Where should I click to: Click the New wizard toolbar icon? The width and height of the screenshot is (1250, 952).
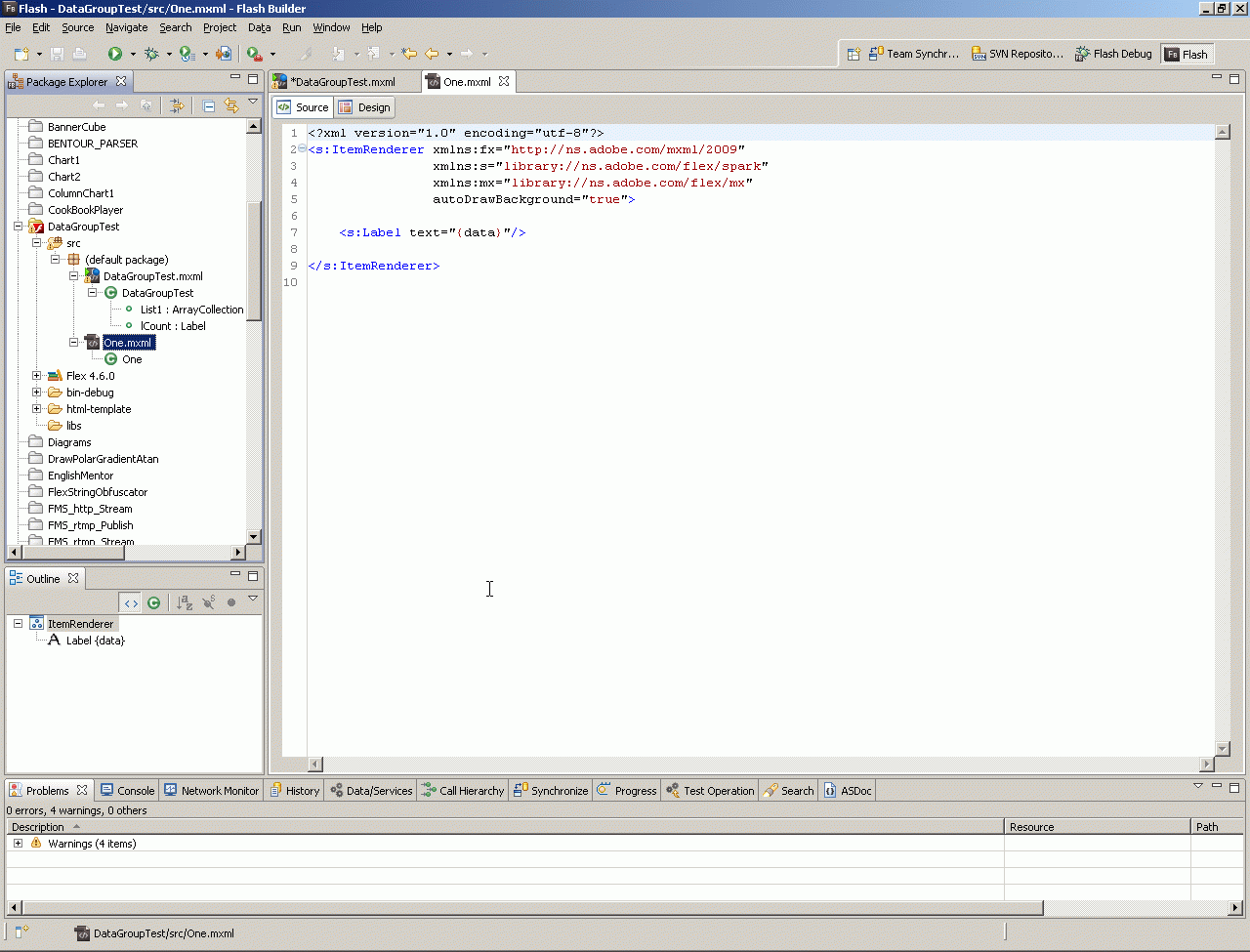click(x=21, y=54)
